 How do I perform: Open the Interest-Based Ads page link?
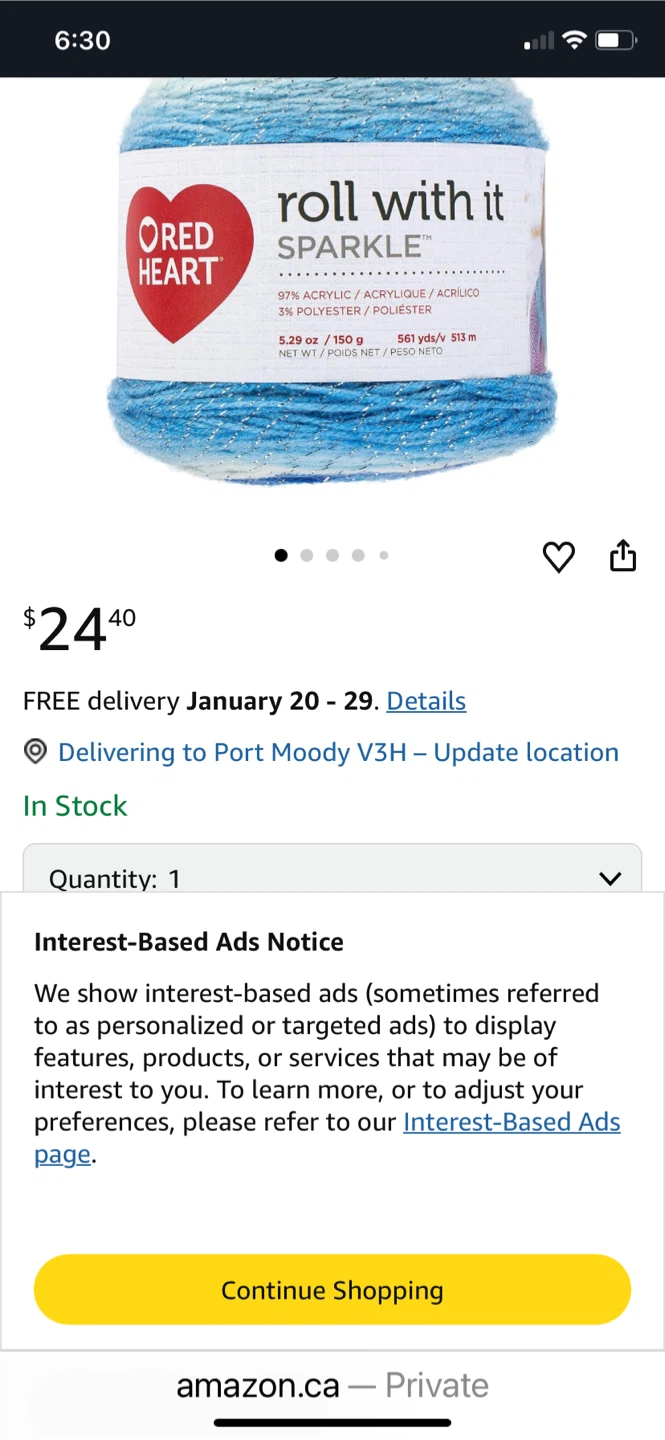pos(511,1122)
